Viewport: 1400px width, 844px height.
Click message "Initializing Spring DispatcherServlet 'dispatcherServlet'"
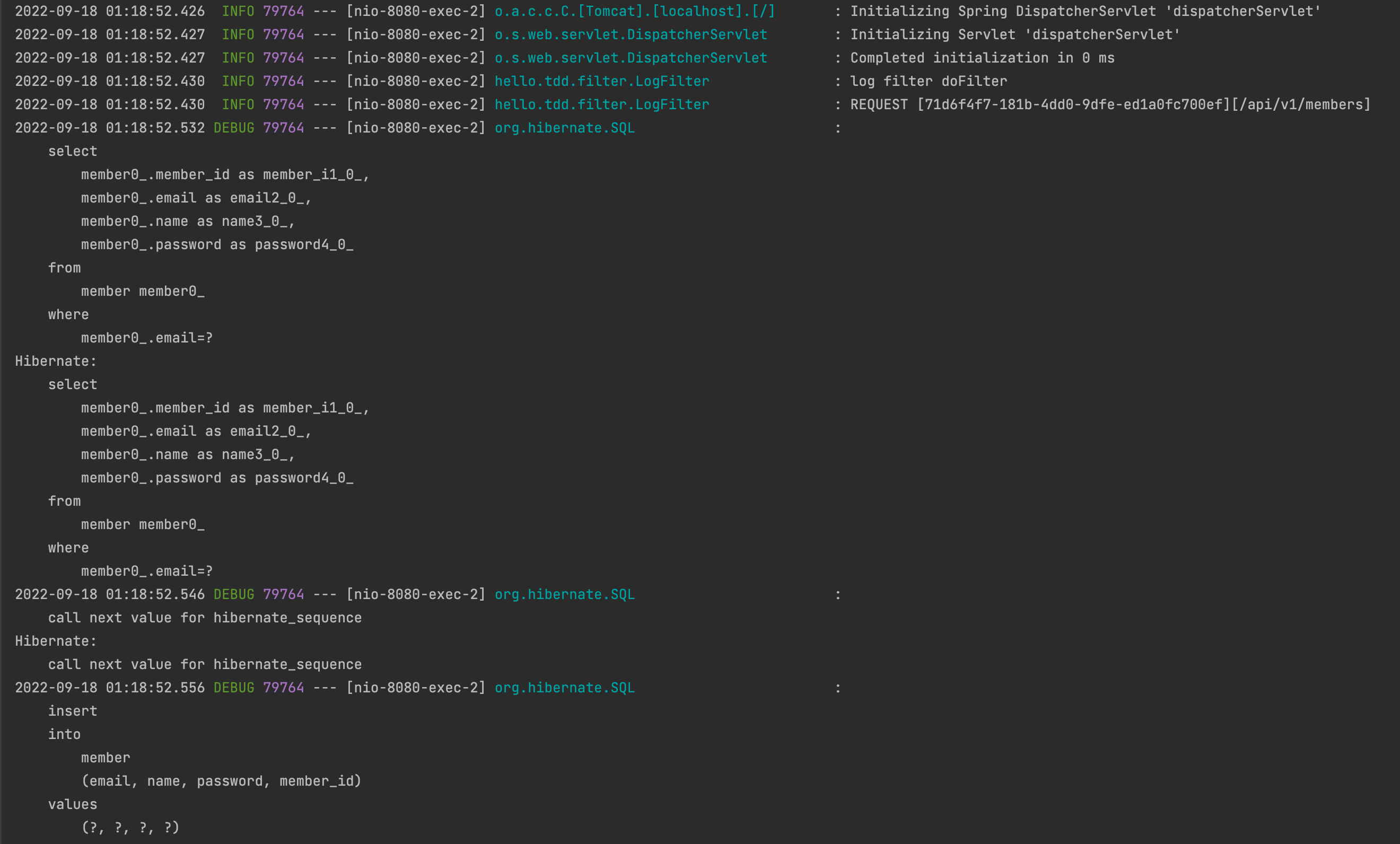1085,11
